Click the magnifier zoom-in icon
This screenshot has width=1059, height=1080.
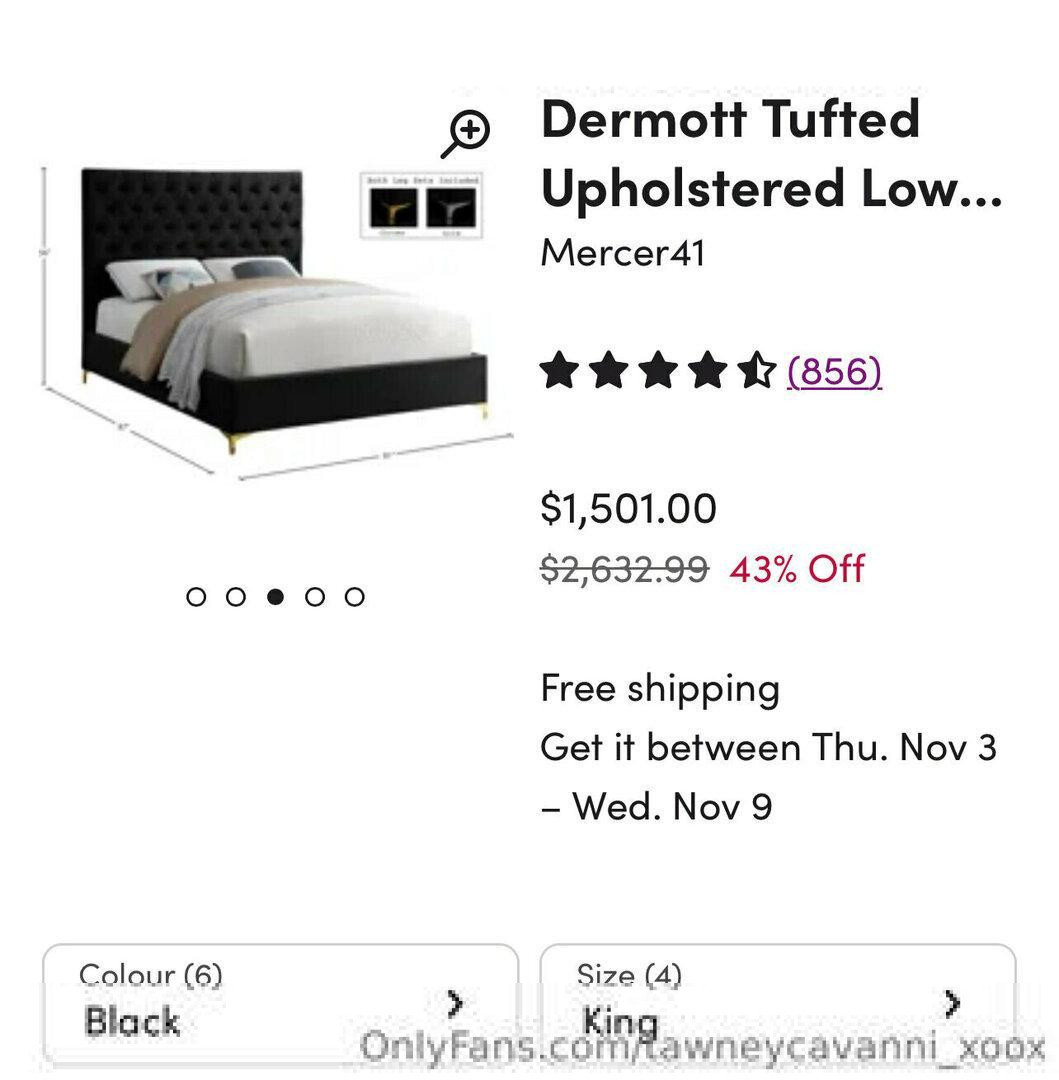[x=466, y=134]
